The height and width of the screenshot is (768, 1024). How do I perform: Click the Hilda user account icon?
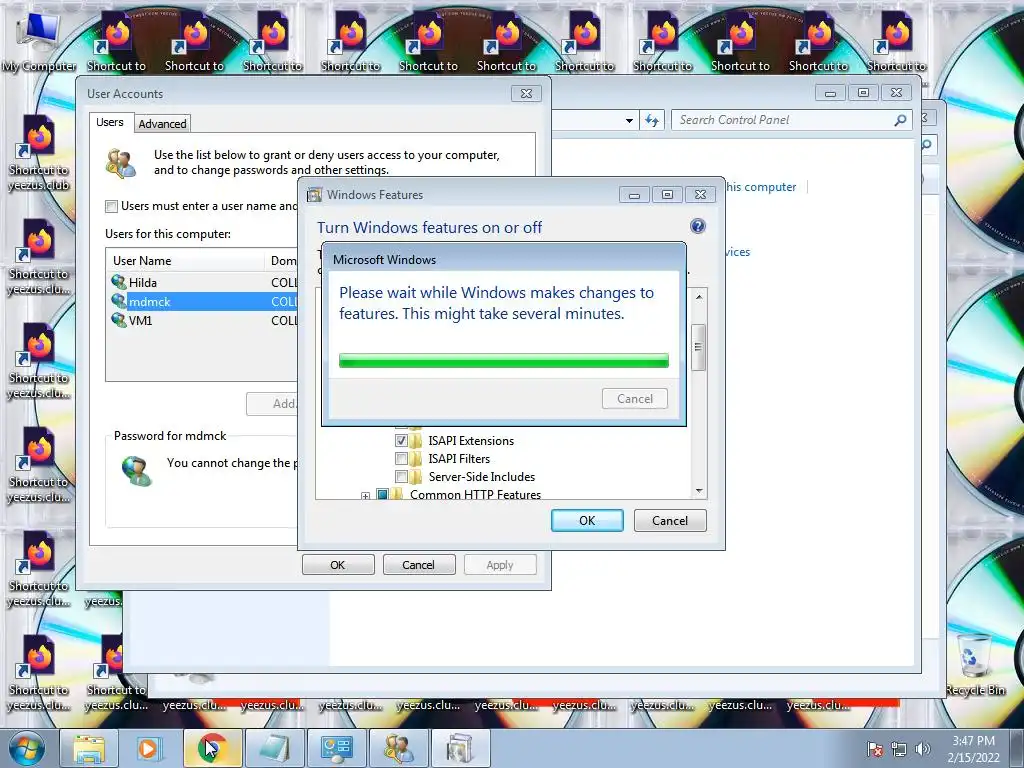coord(119,282)
